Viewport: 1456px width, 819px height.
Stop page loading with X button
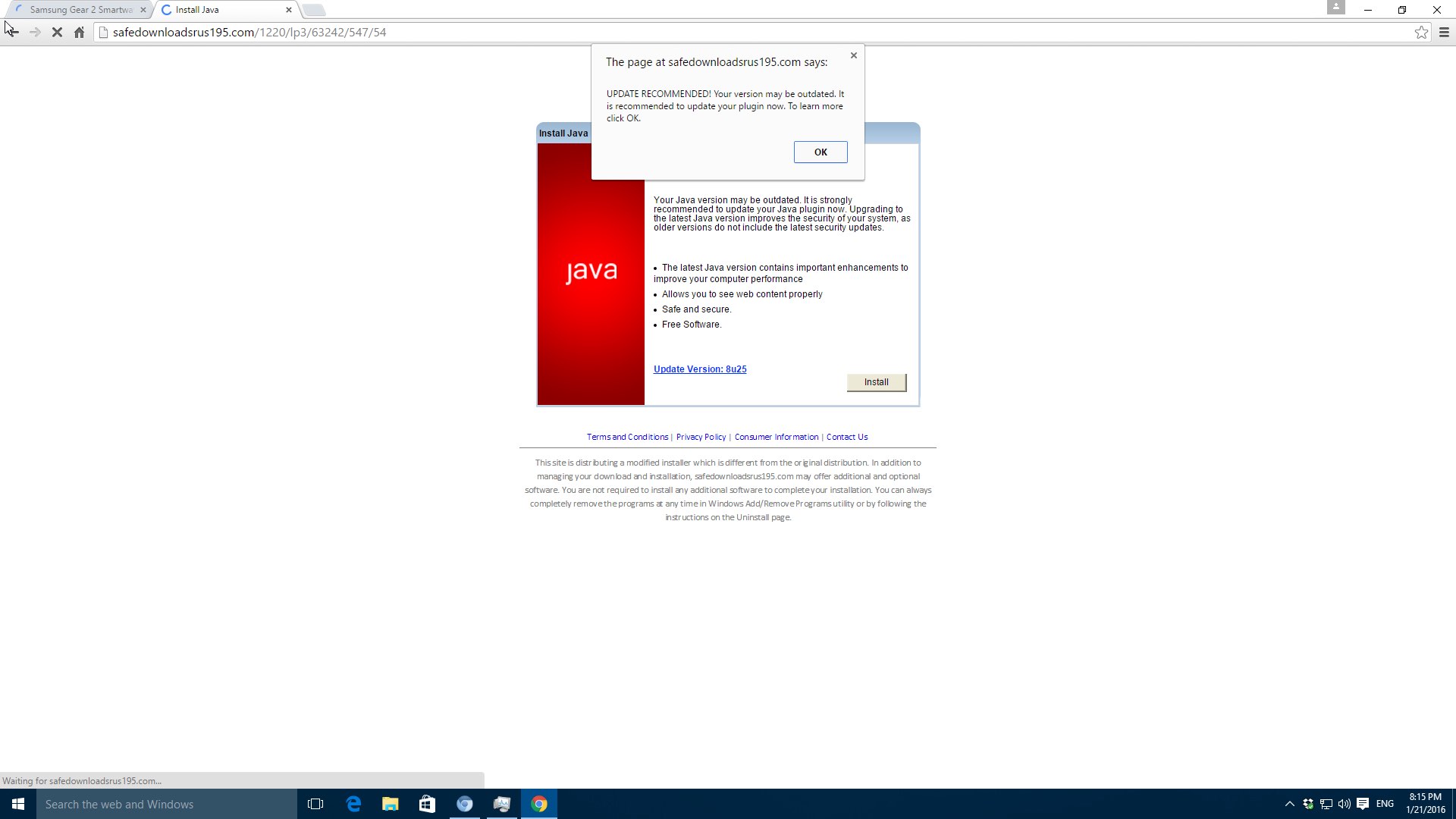pos(57,33)
